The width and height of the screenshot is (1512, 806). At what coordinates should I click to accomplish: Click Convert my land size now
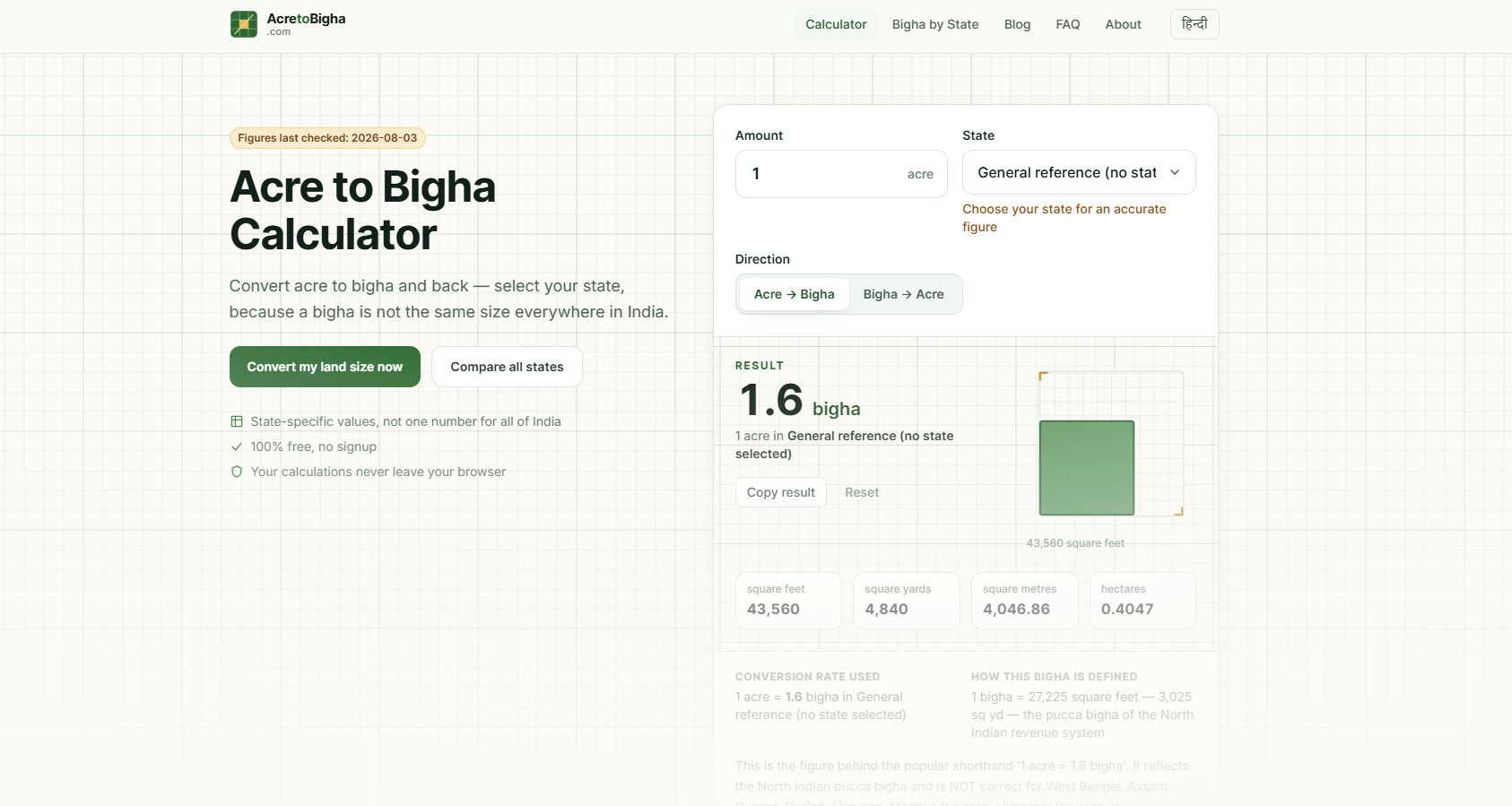(x=325, y=367)
